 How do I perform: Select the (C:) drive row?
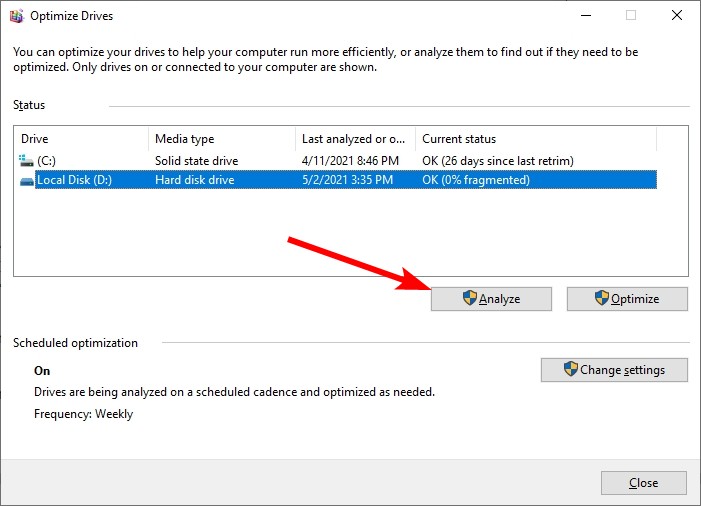pos(338,160)
